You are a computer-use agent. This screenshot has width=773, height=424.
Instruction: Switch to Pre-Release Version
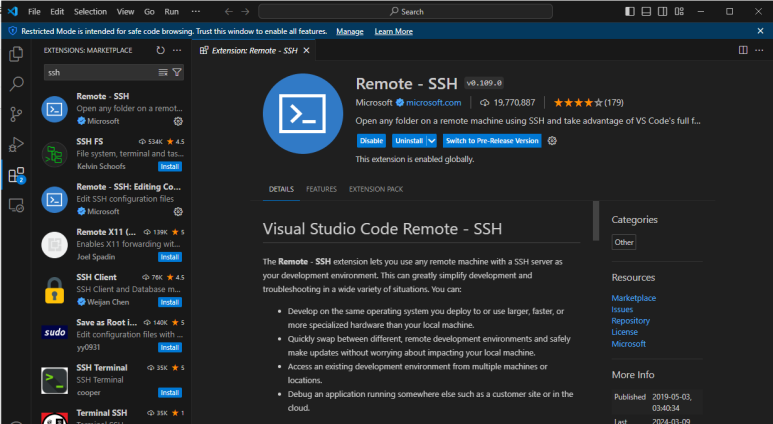pyautogui.click(x=492, y=141)
